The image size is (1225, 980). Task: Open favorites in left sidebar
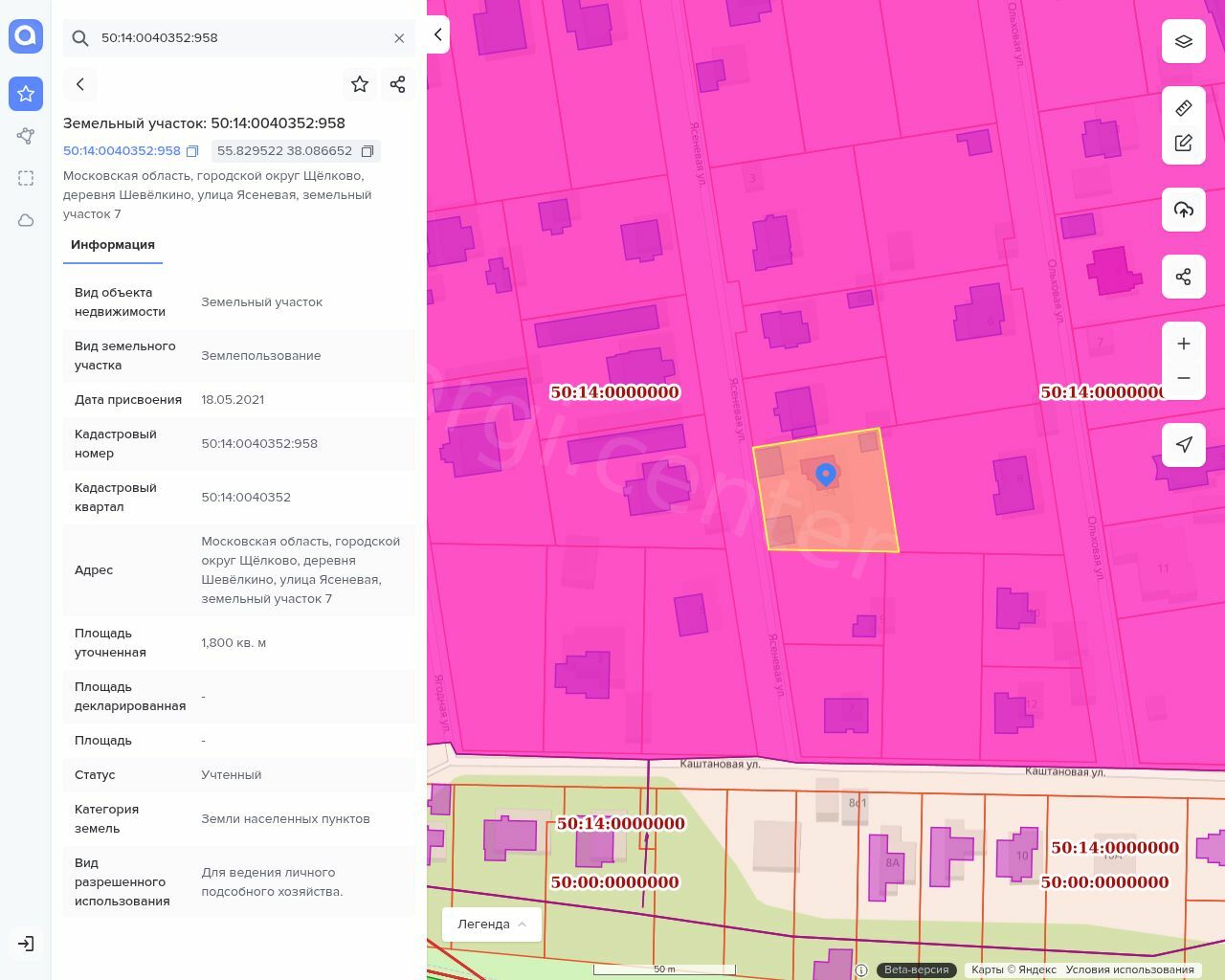coord(26,94)
